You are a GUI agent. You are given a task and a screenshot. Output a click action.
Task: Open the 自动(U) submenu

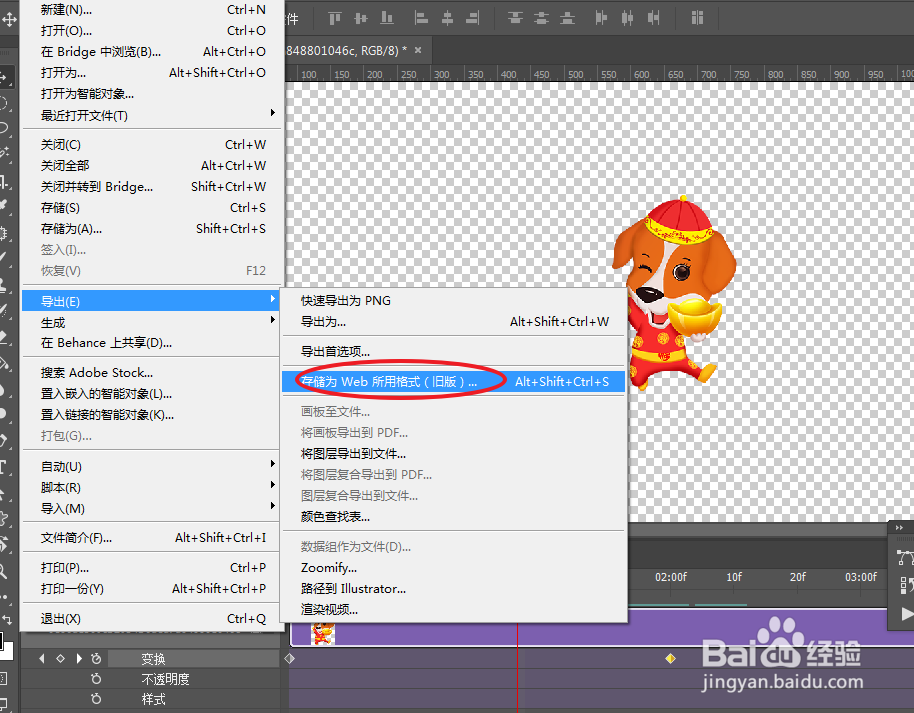coord(152,466)
